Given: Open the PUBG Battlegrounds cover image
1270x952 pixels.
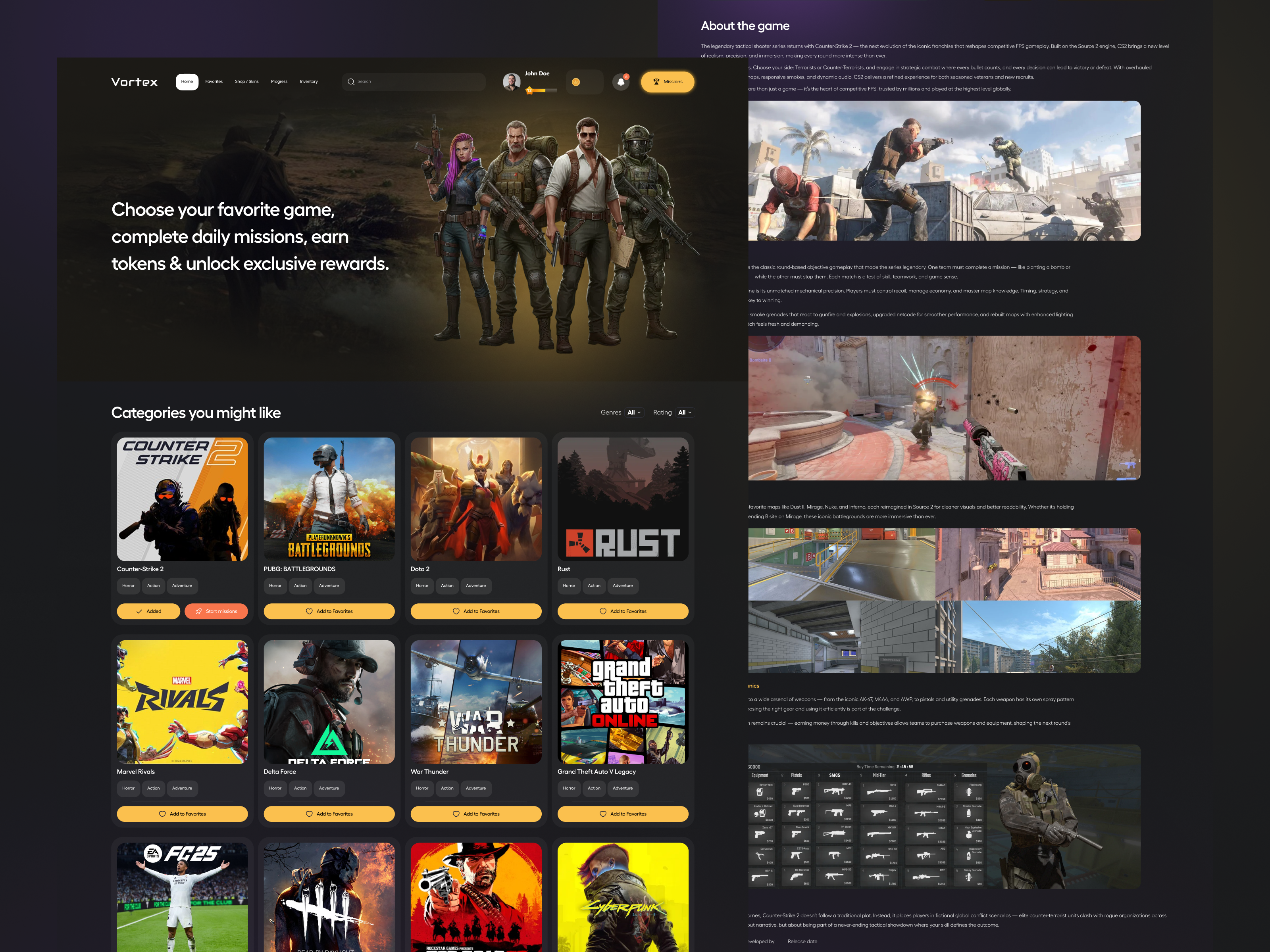Looking at the screenshot, I should [x=329, y=499].
